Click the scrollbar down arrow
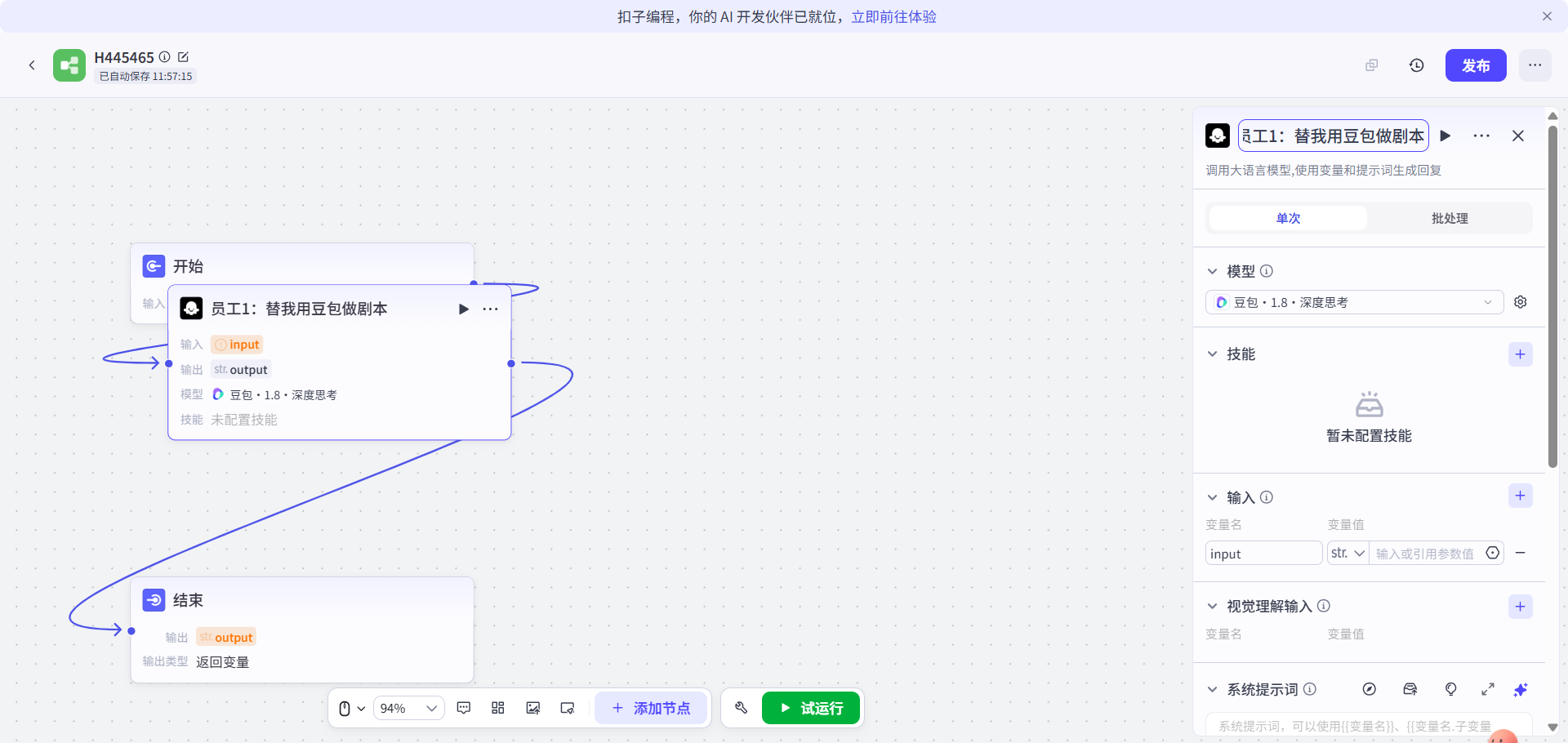 [1552, 727]
